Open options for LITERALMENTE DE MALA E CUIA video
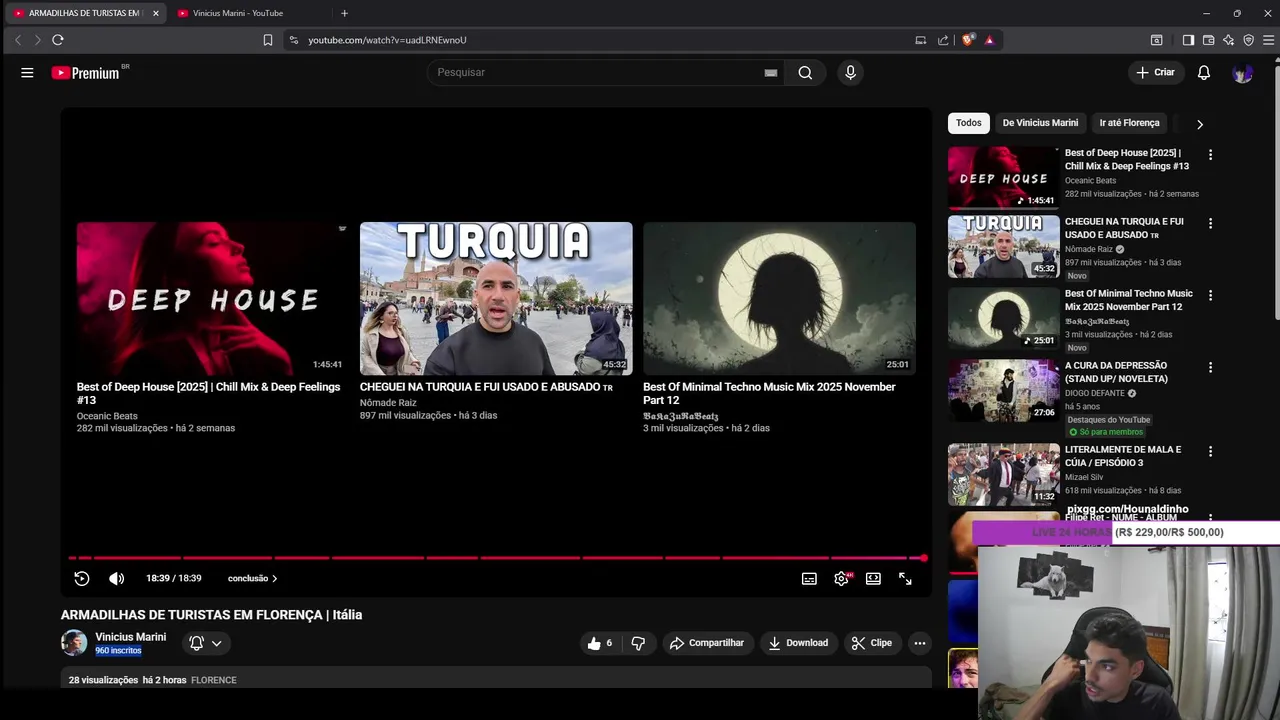This screenshot has width=1280, height=720. pyautogui.click(x=1210, y=451)
